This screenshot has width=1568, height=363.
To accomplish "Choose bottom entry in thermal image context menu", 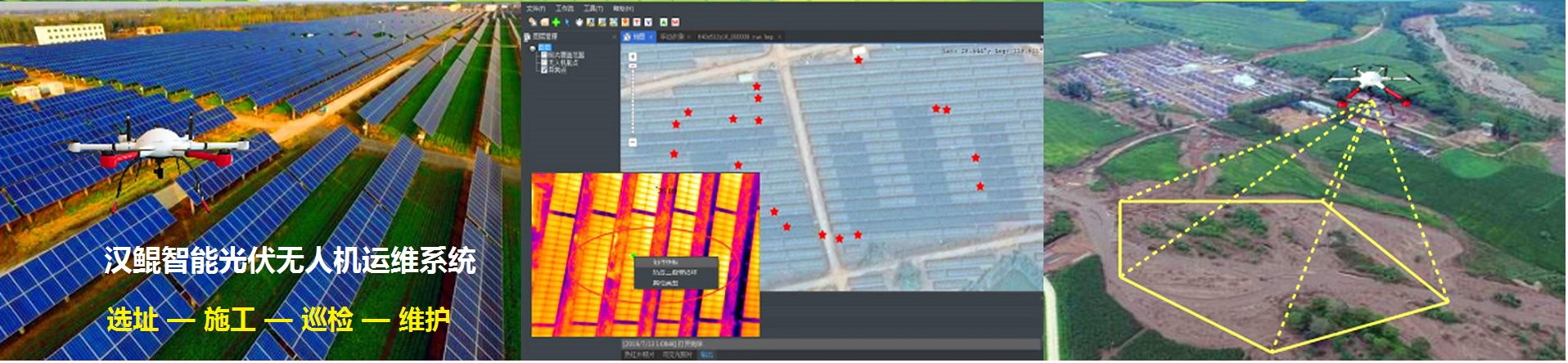I will pos(676,284).
